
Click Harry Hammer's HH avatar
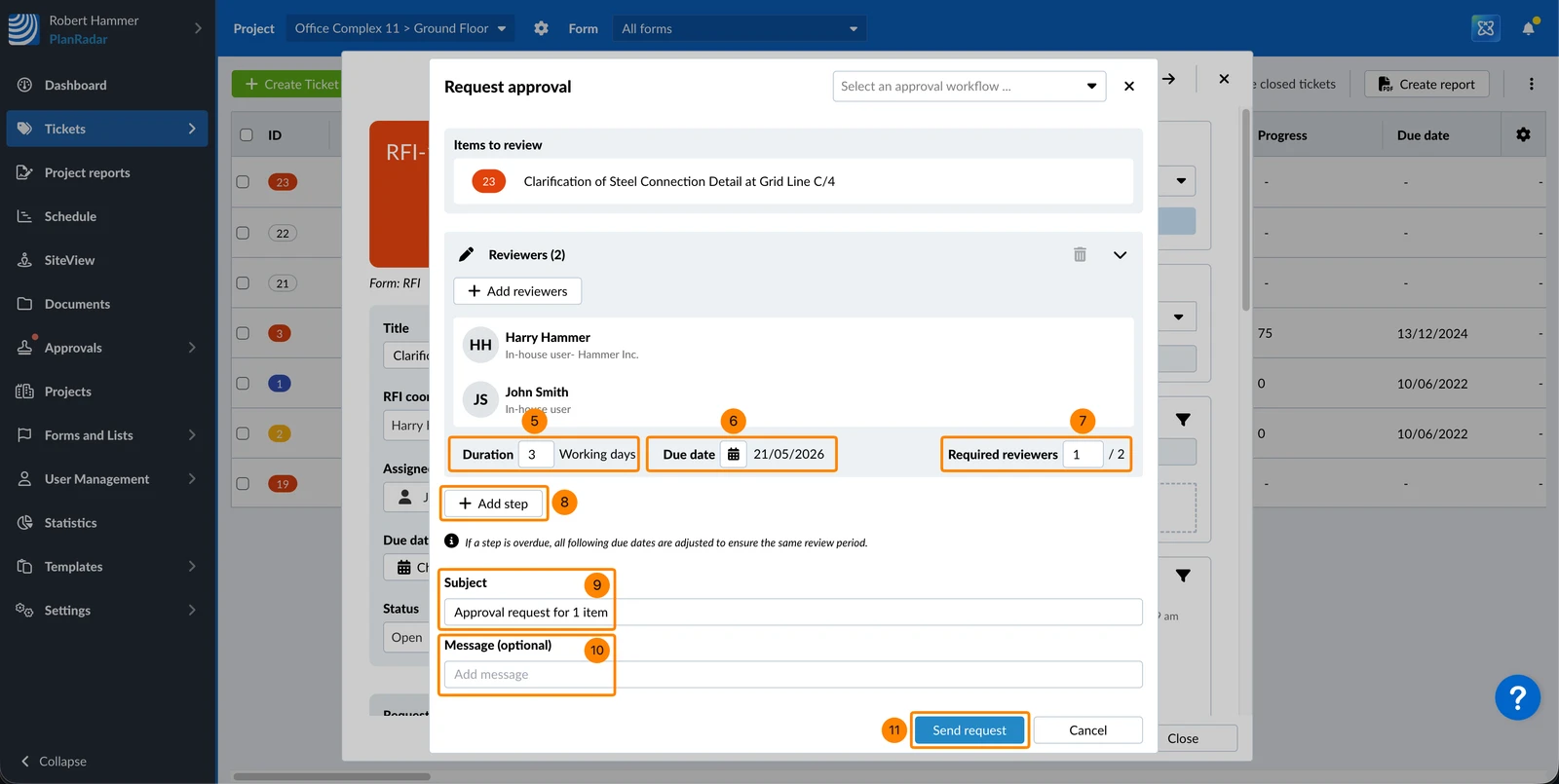(x=480, y=345)
